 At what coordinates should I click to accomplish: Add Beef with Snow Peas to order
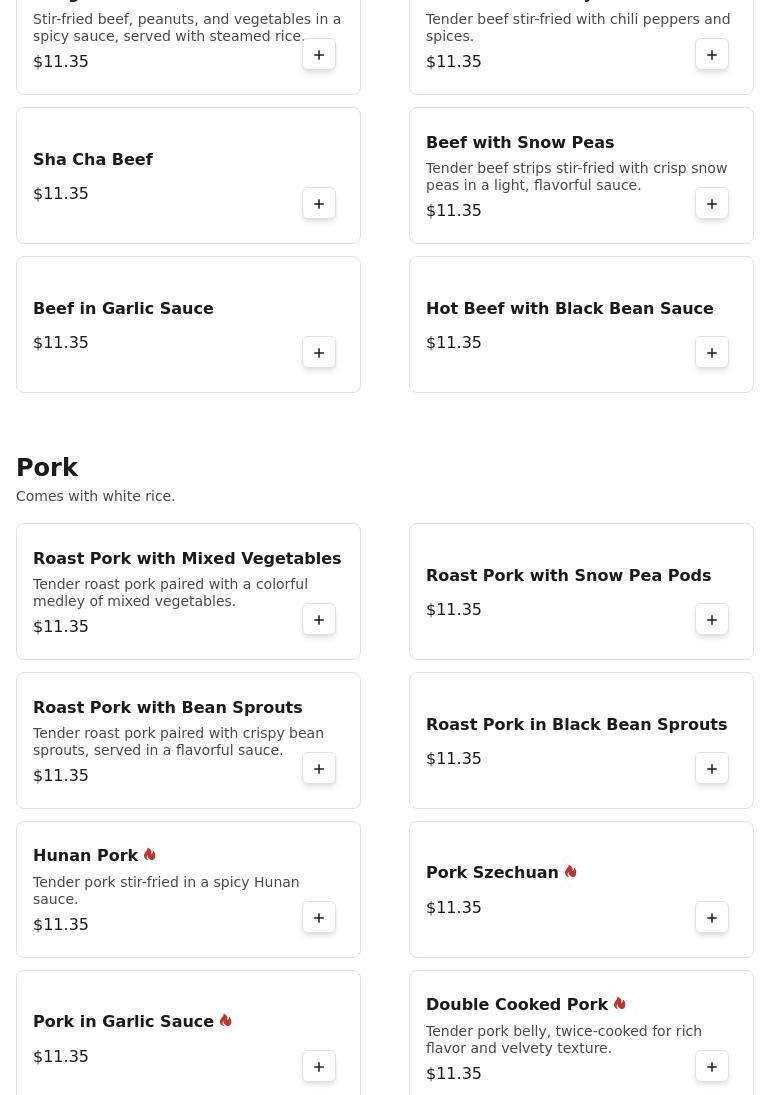point(712,204)
